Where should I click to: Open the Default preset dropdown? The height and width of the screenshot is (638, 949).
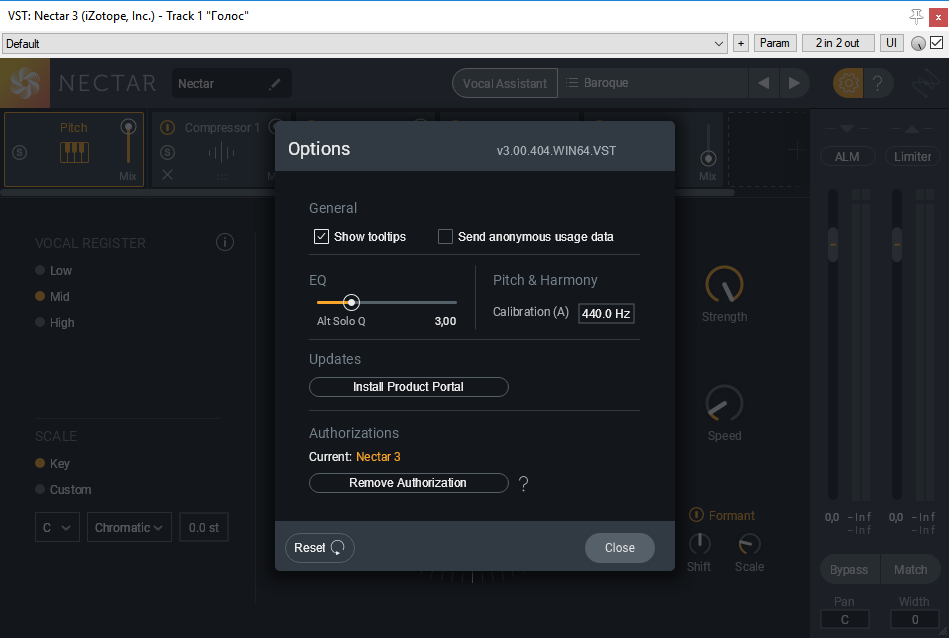pos(365,44)
